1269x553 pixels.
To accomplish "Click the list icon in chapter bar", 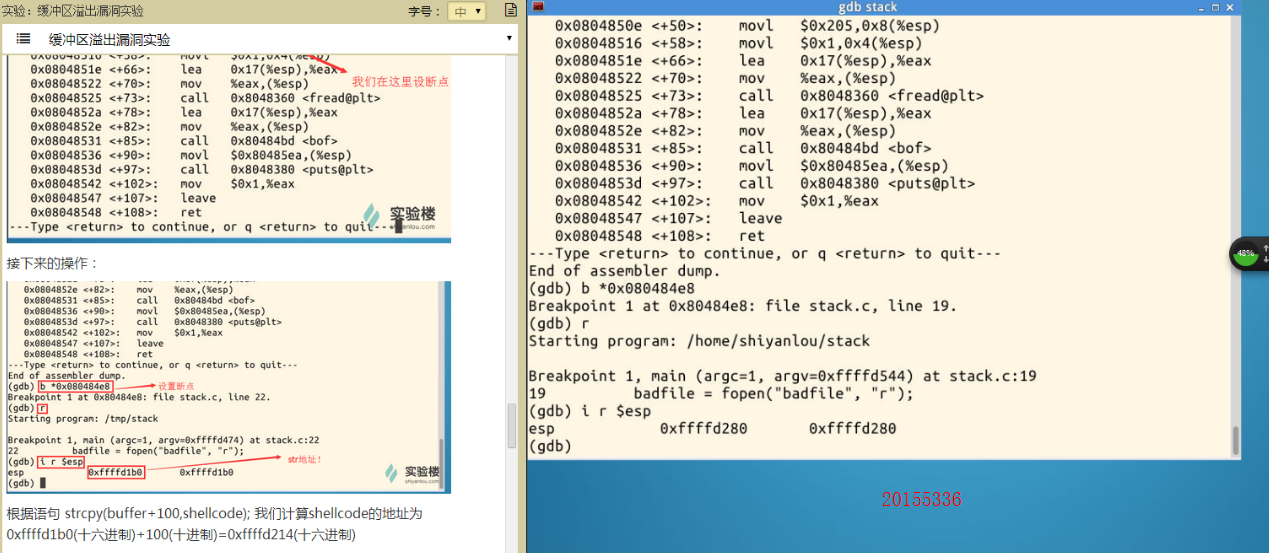I will click(x=23, y=39).
